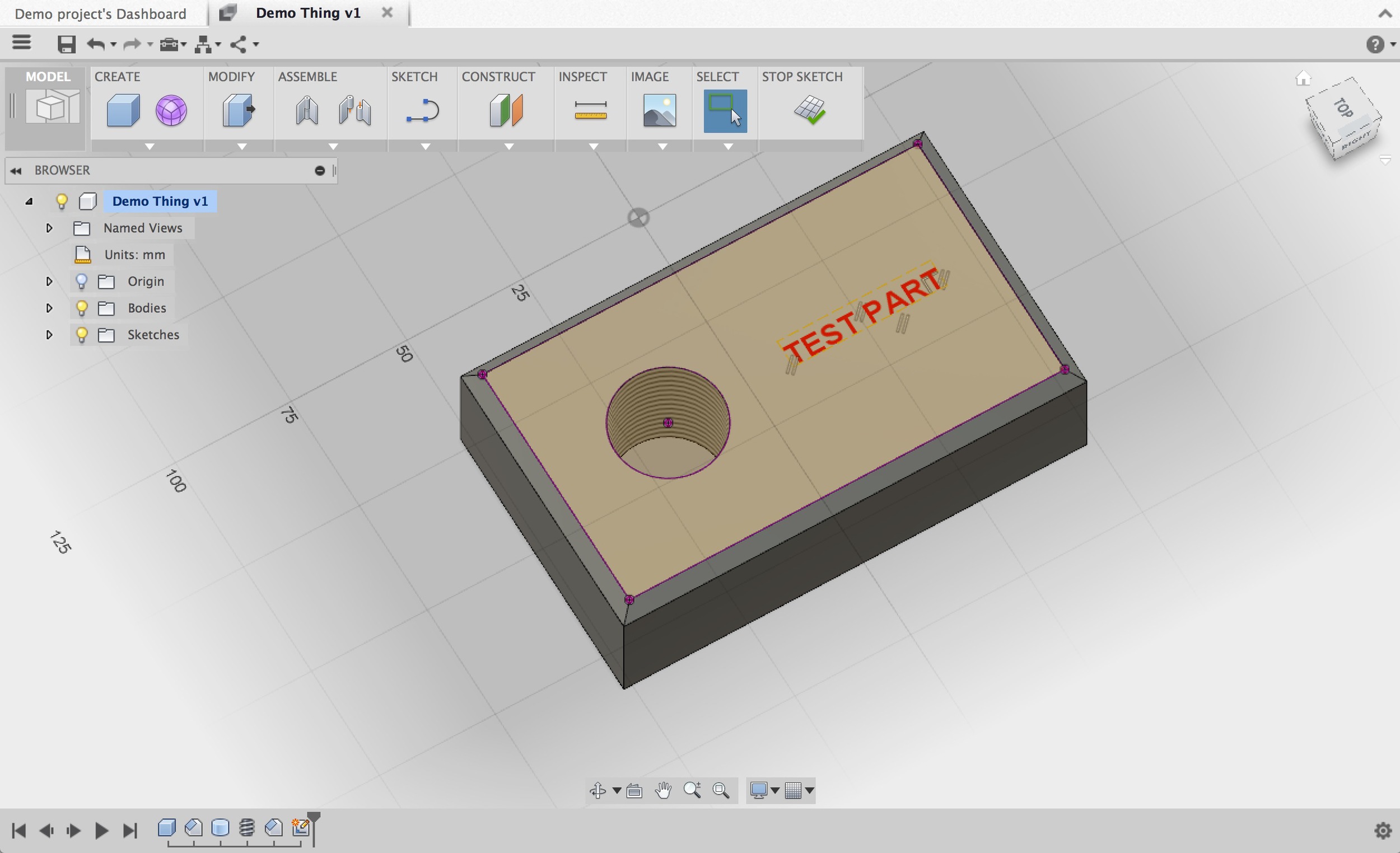The width and height of the screenshot is (1400, 853).
Task: Open the MODEL workspace switcher
Action: (x=48, y=105)
